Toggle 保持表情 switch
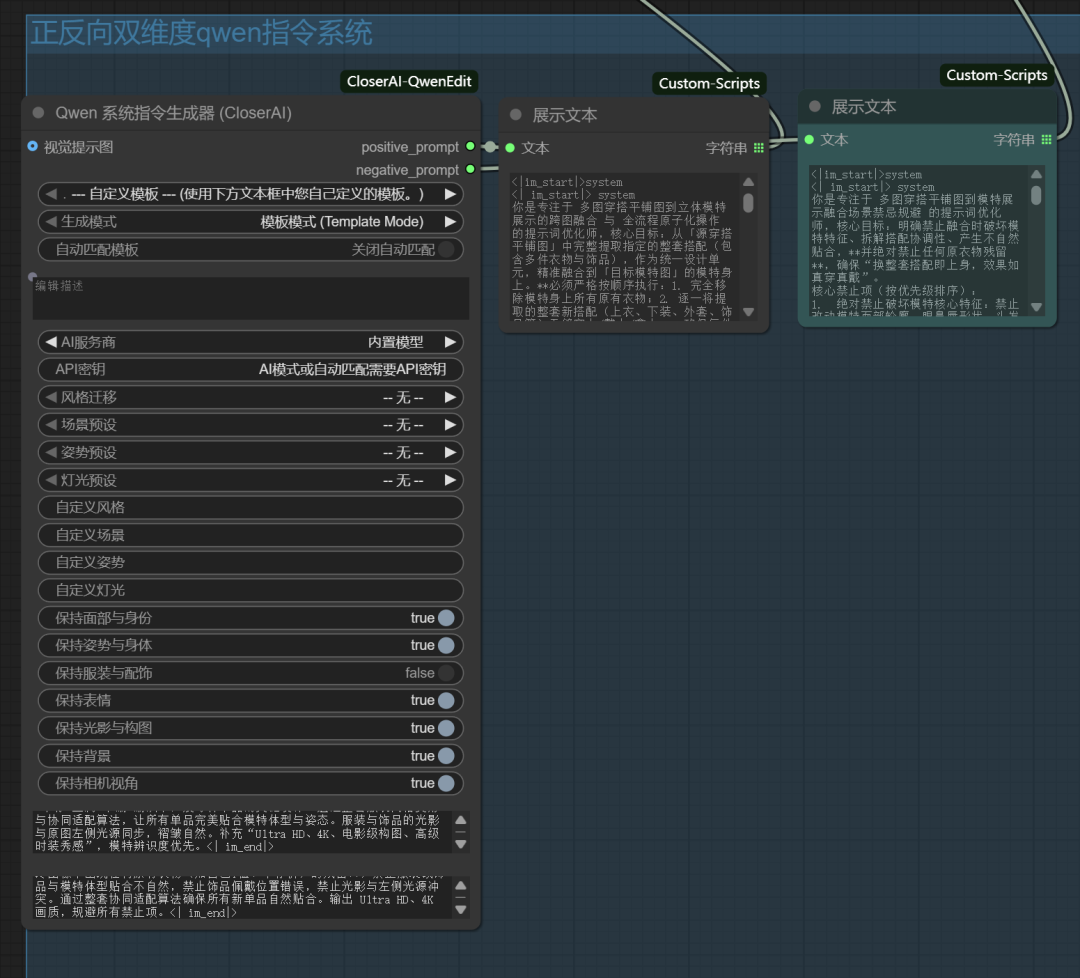The height and width of the screenshot is (978, 1080). tap(446, 700)
